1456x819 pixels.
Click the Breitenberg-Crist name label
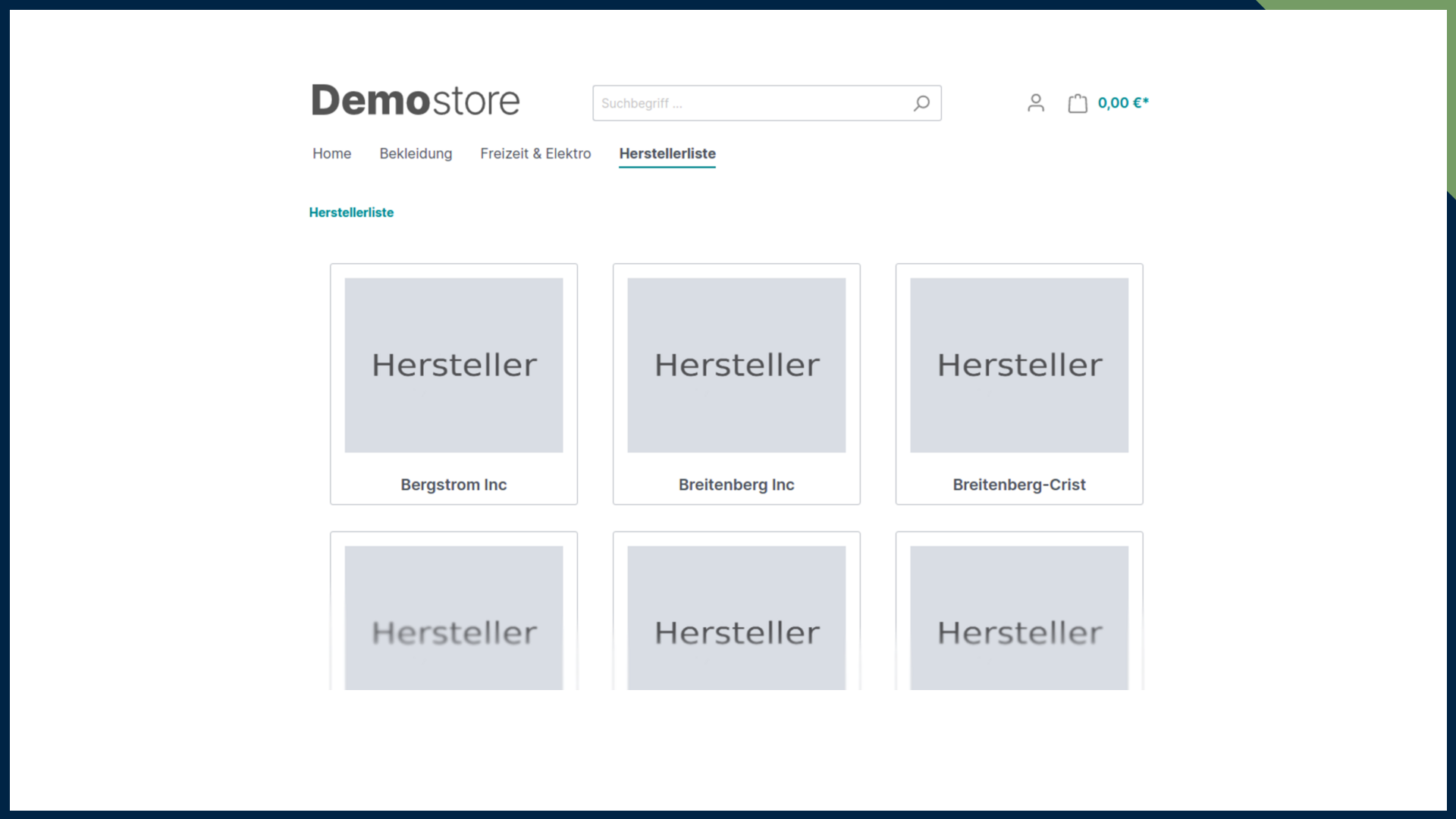(1019, 485)
